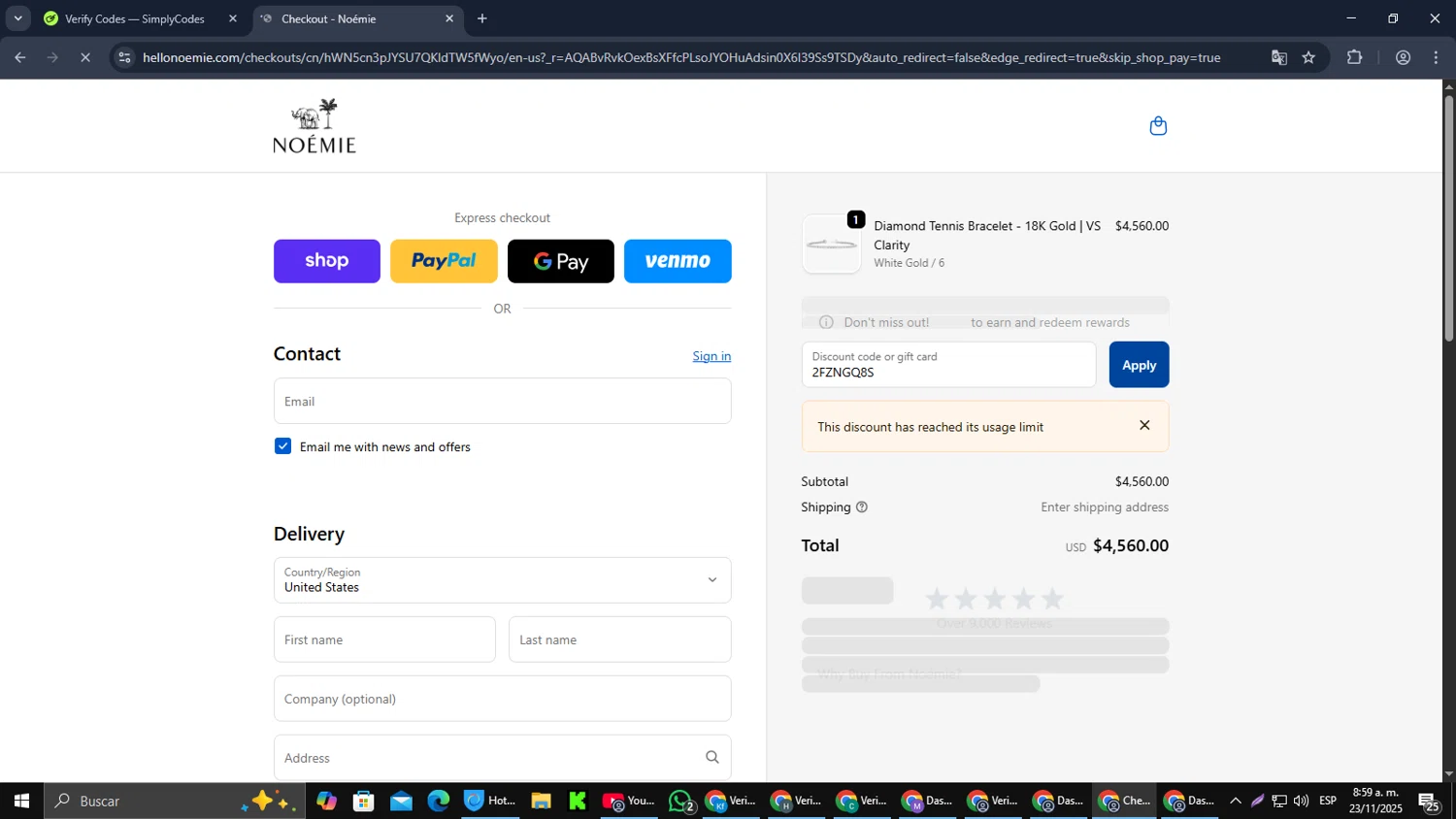Click into the Email field
Viewport: 1456px width, 819px height.
tap(503, 401)
